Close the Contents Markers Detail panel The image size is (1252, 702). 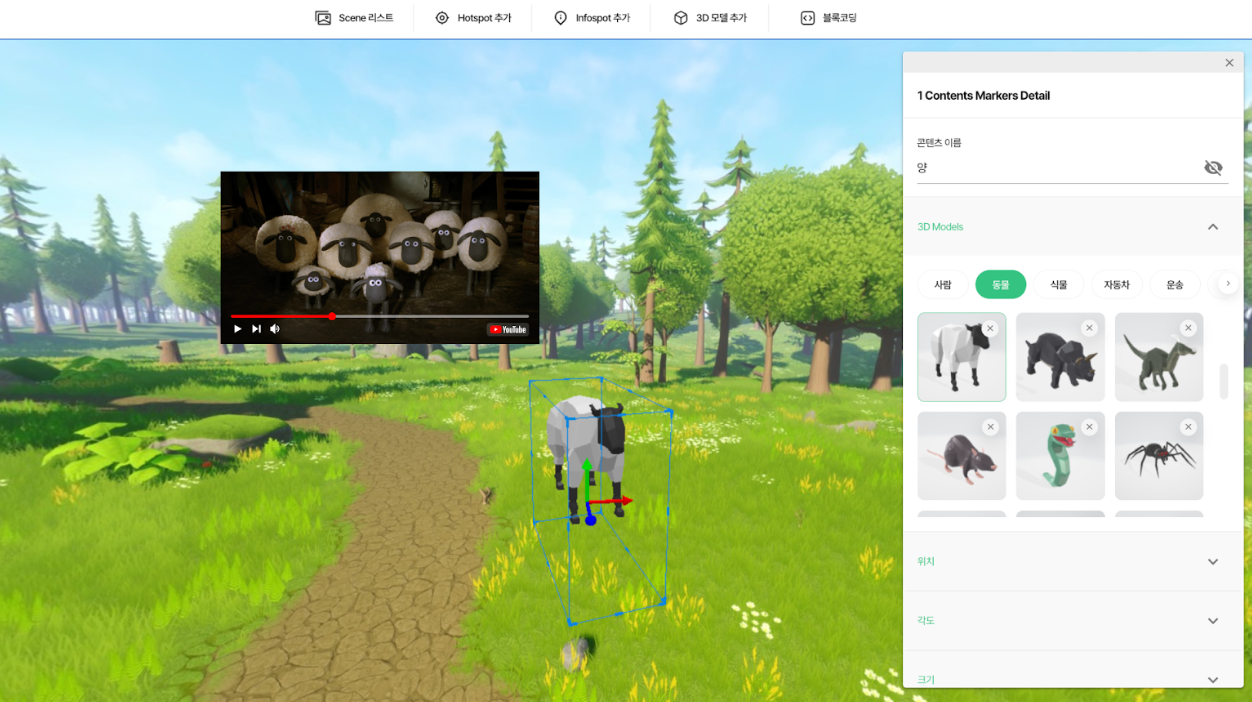point(1229,63)
